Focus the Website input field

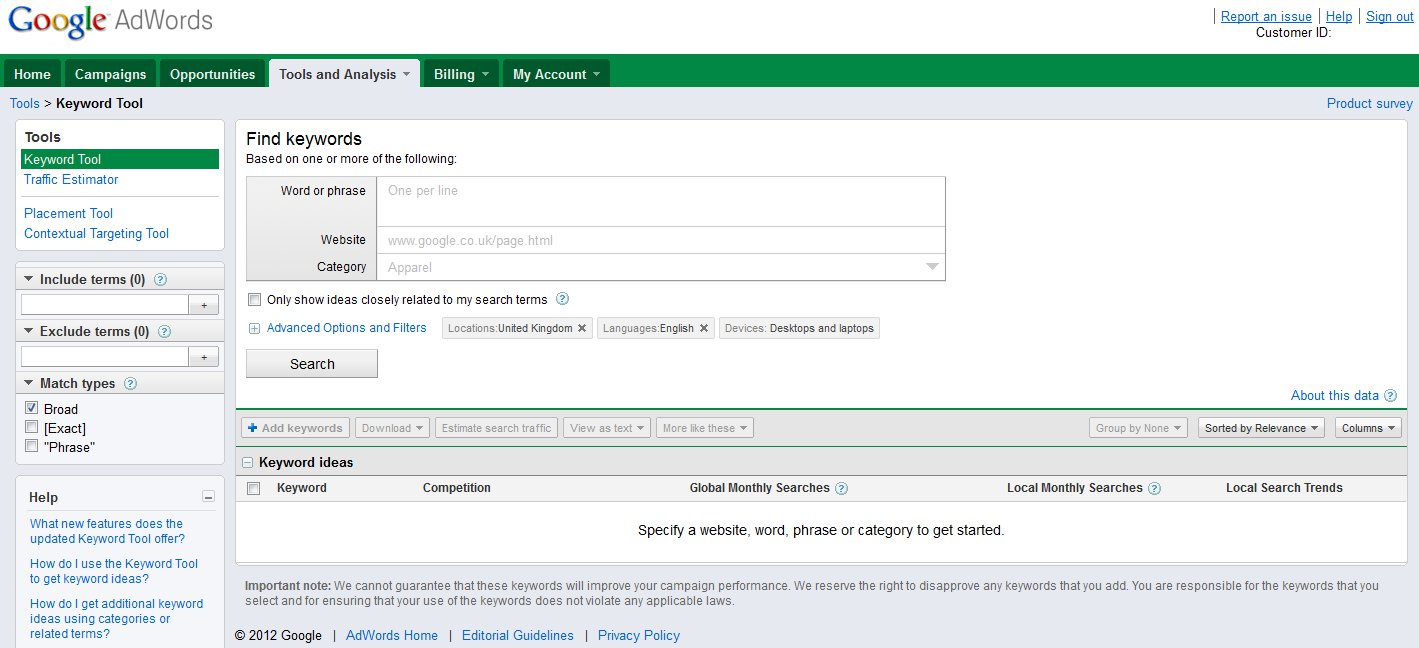click(x=660, y=240)
